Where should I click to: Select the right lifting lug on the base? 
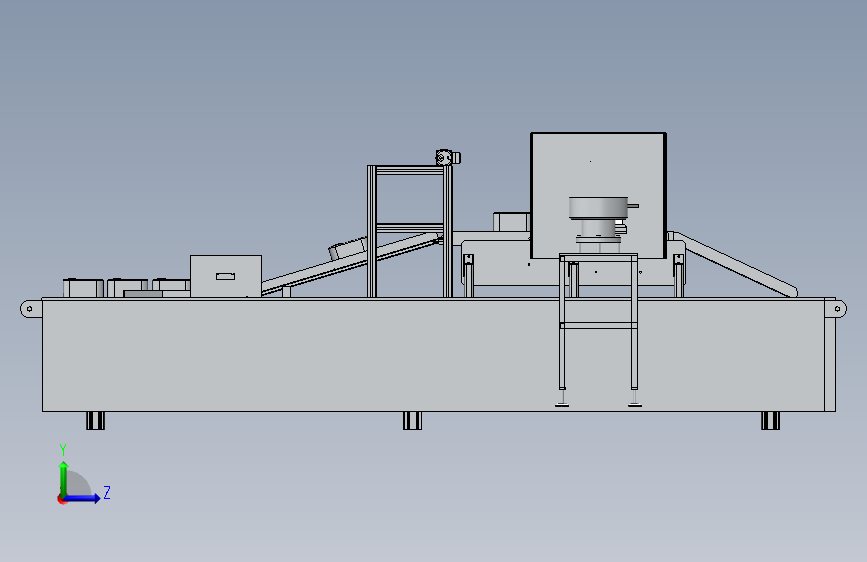click(x=836, y=309)
